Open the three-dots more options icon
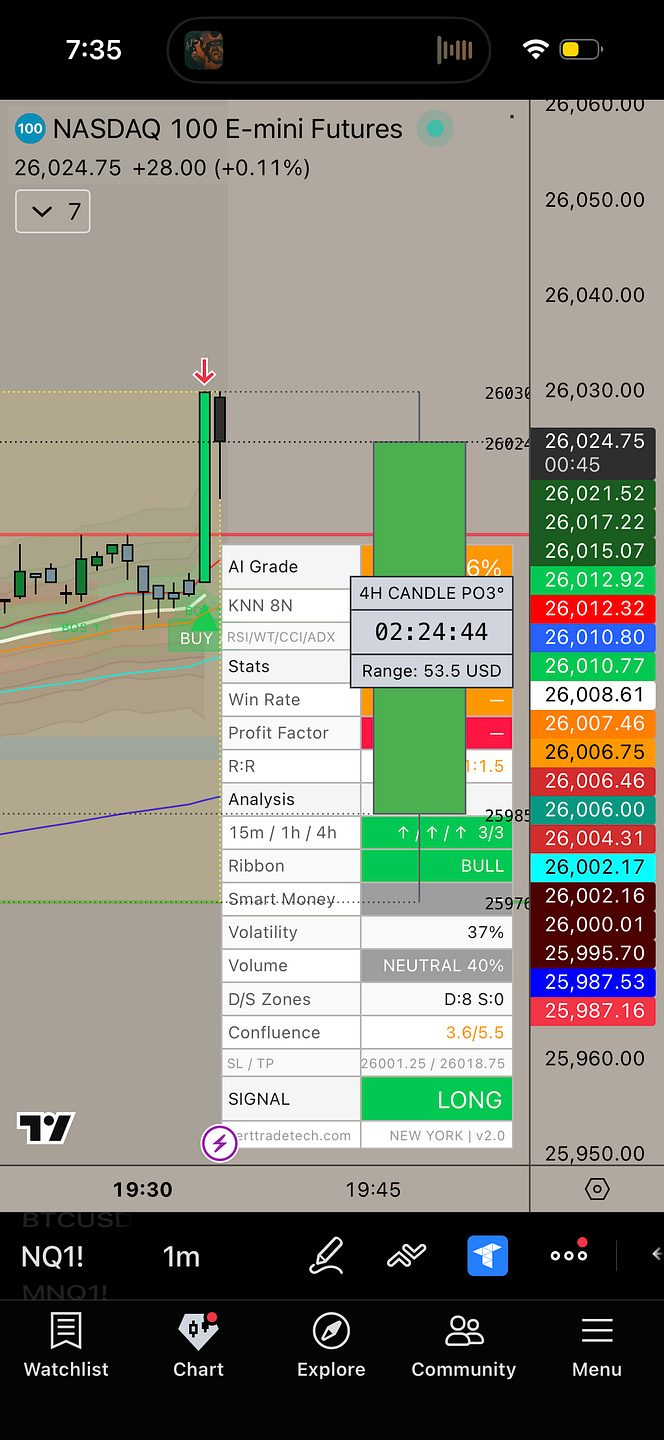 569,1254
